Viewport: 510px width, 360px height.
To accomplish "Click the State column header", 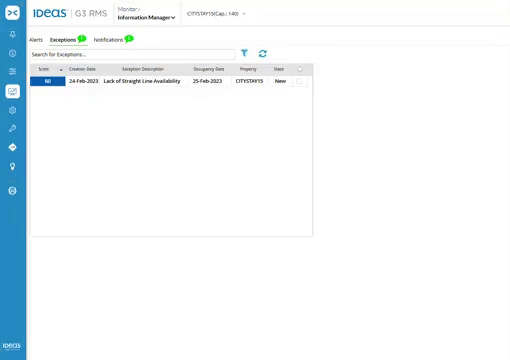I will point(279,69).
